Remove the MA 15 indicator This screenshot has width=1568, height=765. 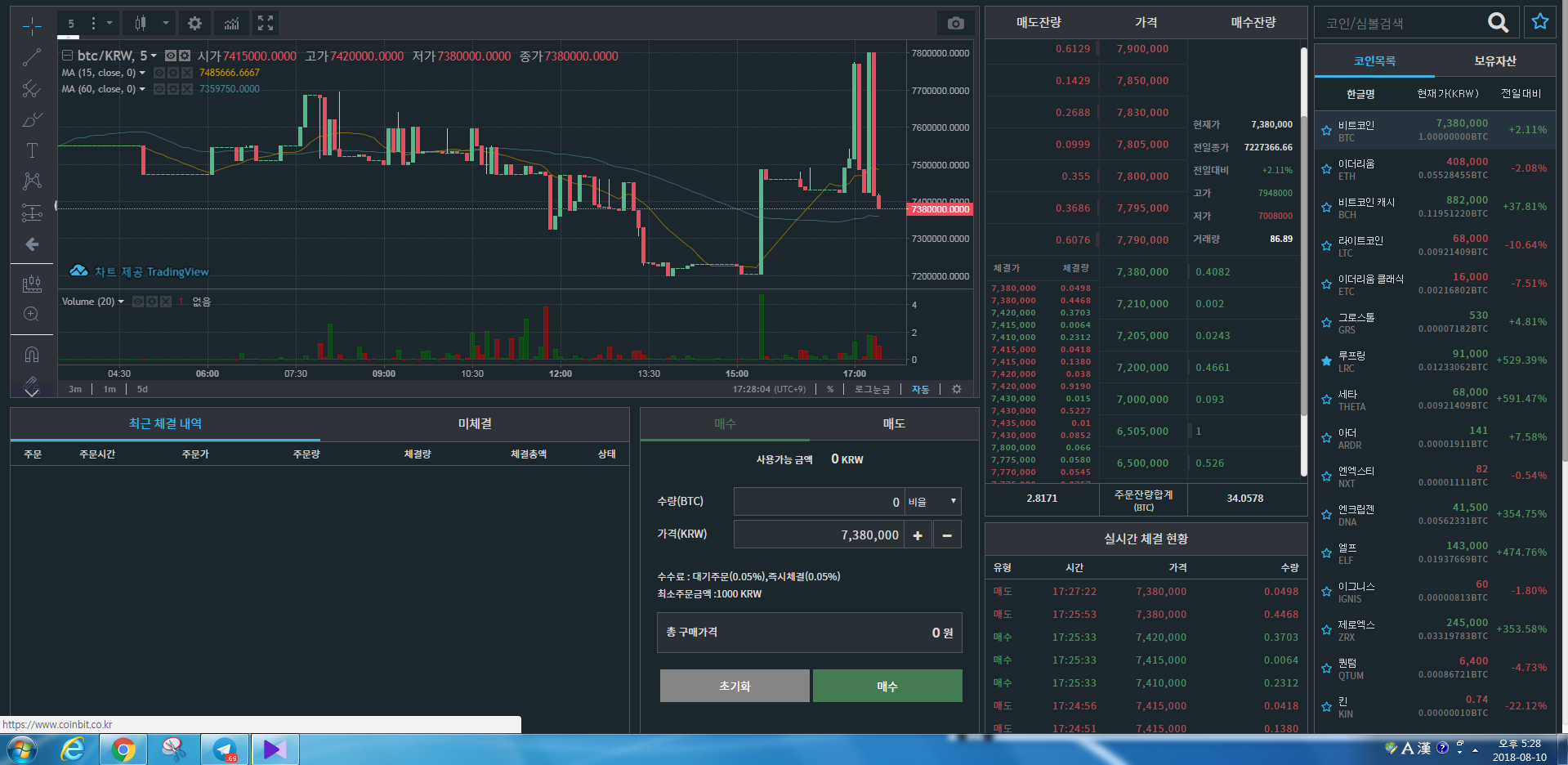(187, 73)
